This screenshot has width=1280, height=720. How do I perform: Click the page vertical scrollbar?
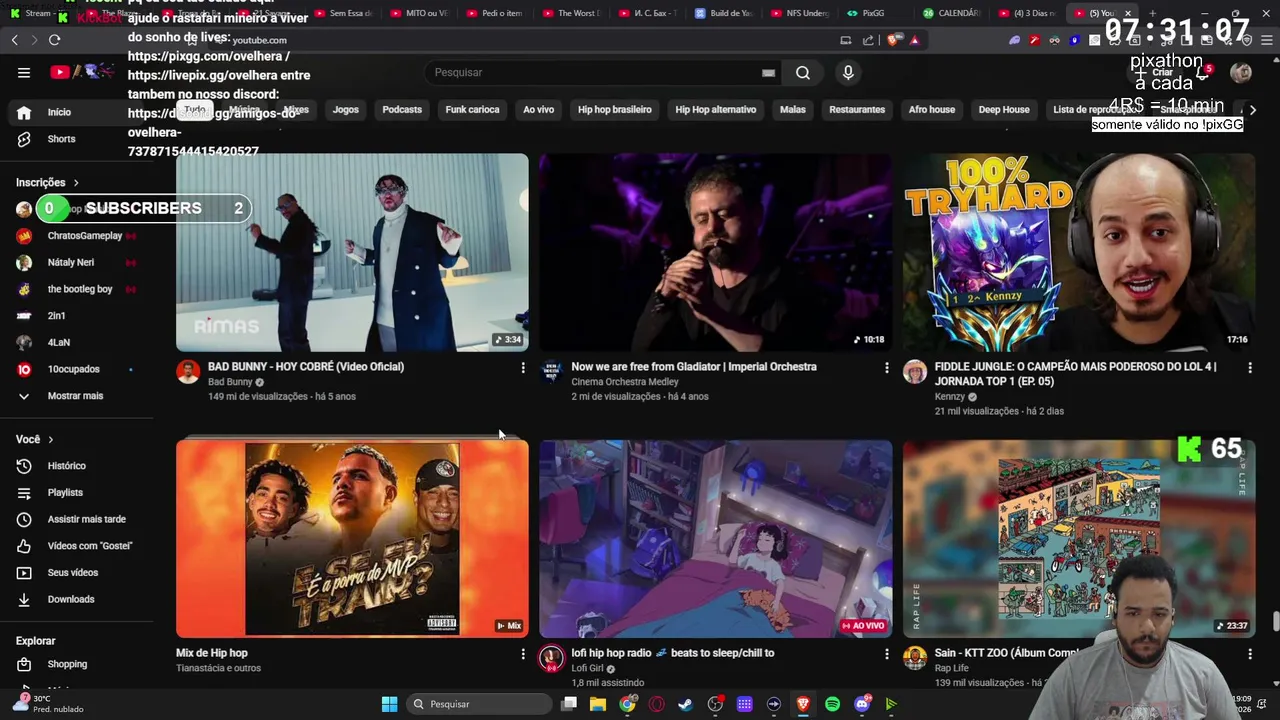point(1275,620)
